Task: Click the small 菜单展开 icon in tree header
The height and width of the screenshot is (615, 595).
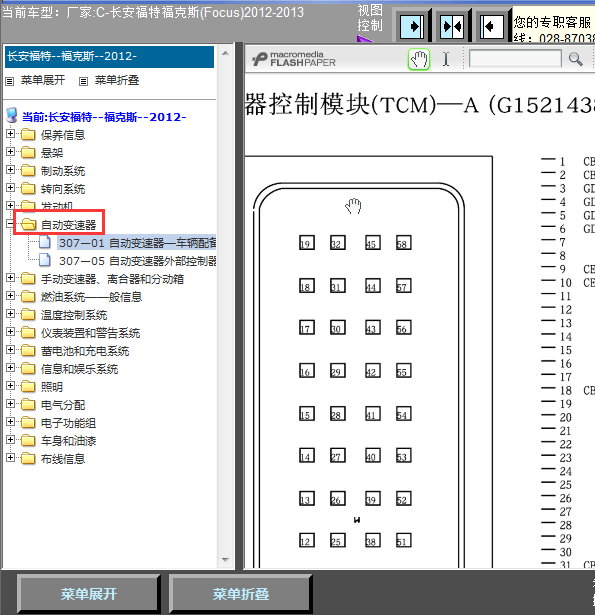Action: 10,81
